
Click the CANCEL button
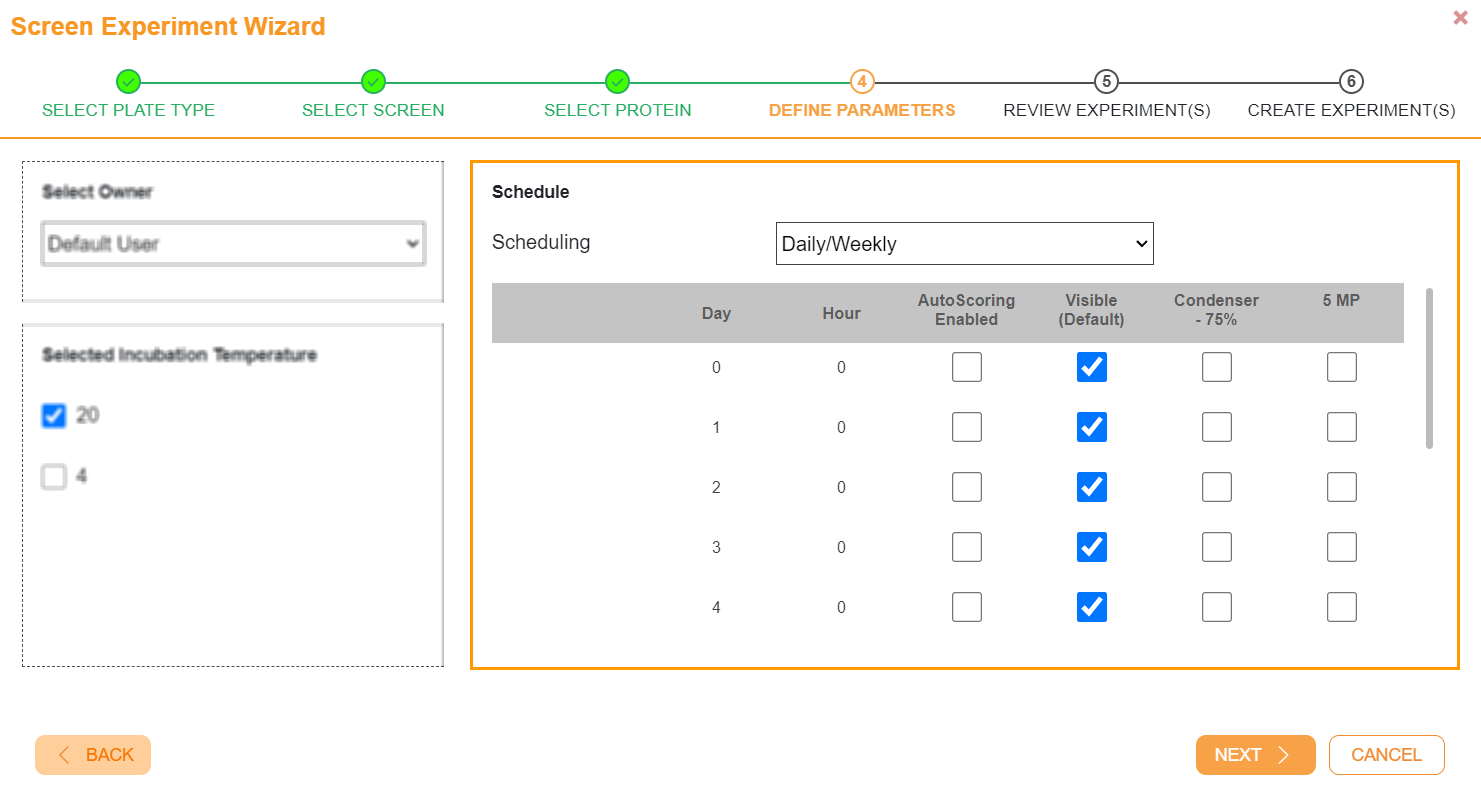pyautogui.click(x=1387, y=755)
